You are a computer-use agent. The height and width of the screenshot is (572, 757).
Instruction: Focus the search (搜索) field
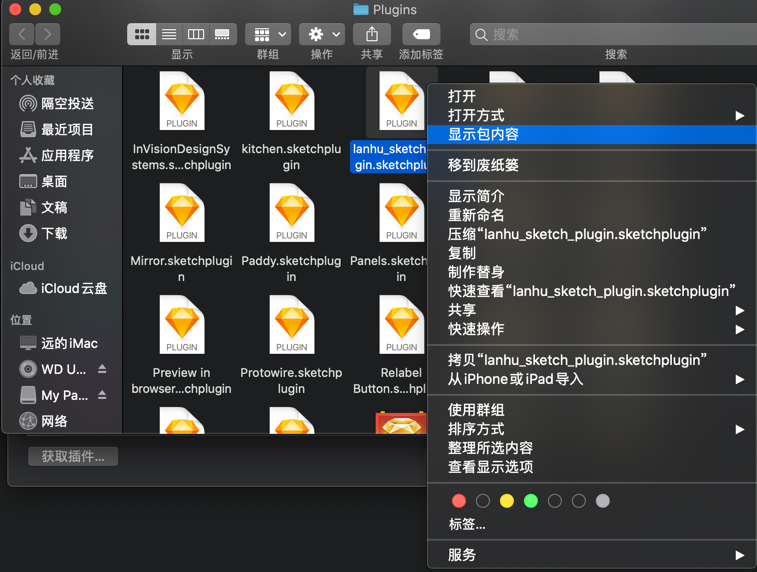pos(613,34)
